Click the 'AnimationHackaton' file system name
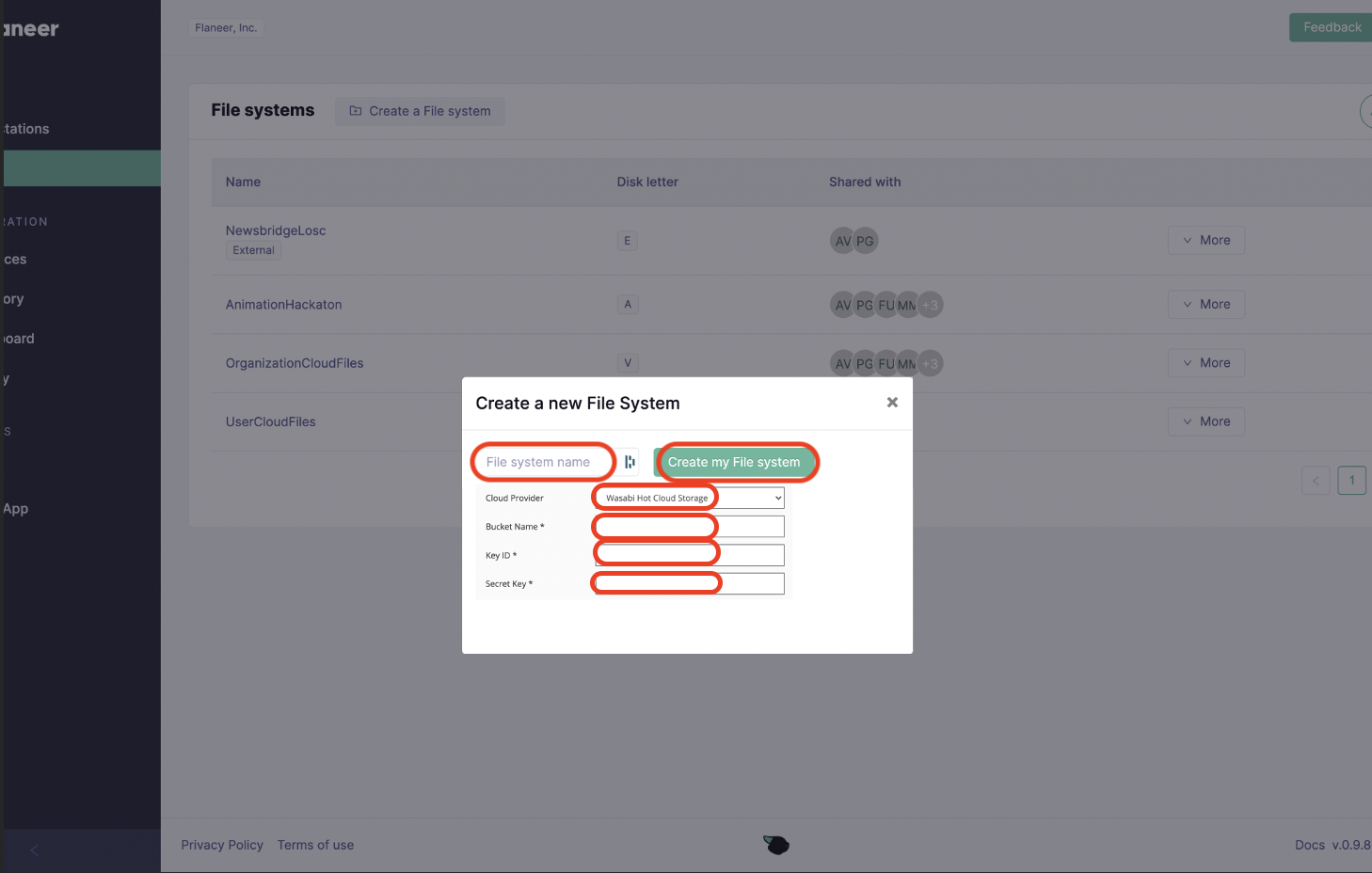 [283, 305]
